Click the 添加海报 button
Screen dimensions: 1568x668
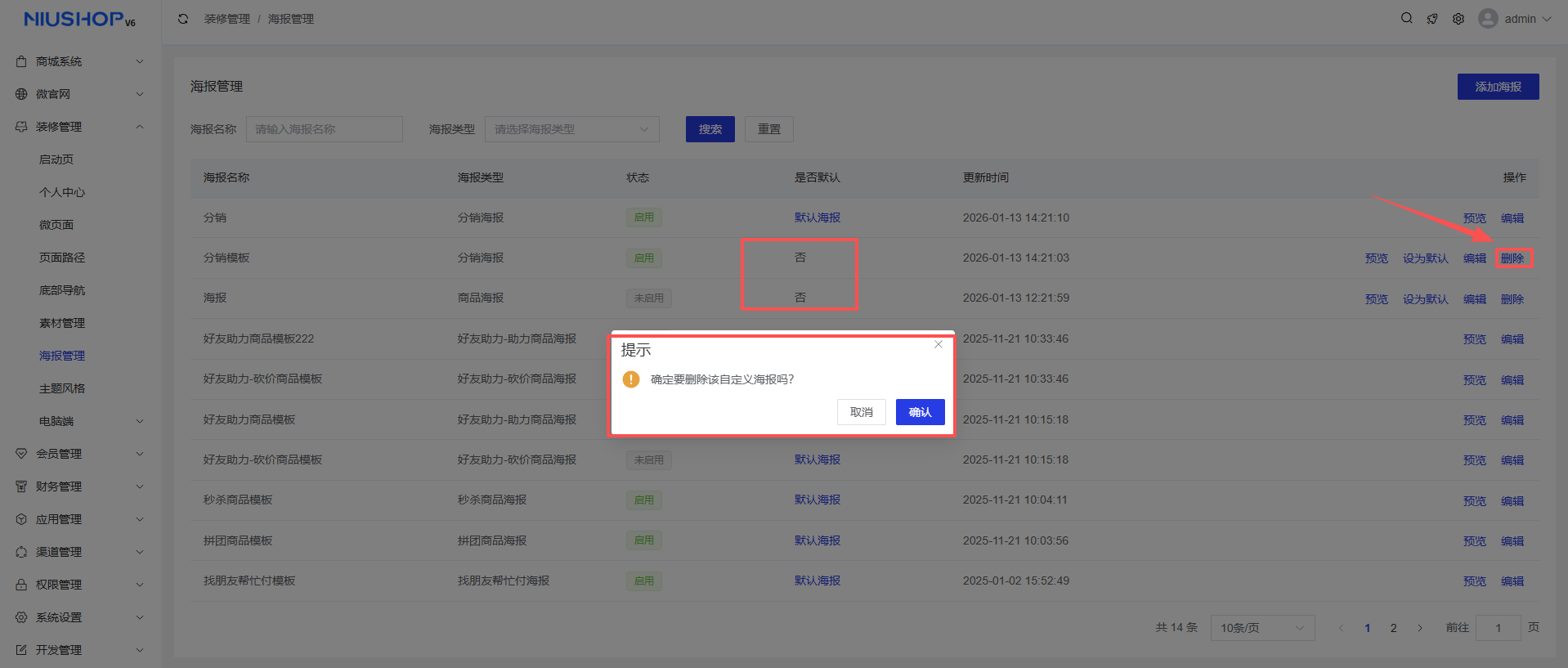click(x=1498, y=87)
